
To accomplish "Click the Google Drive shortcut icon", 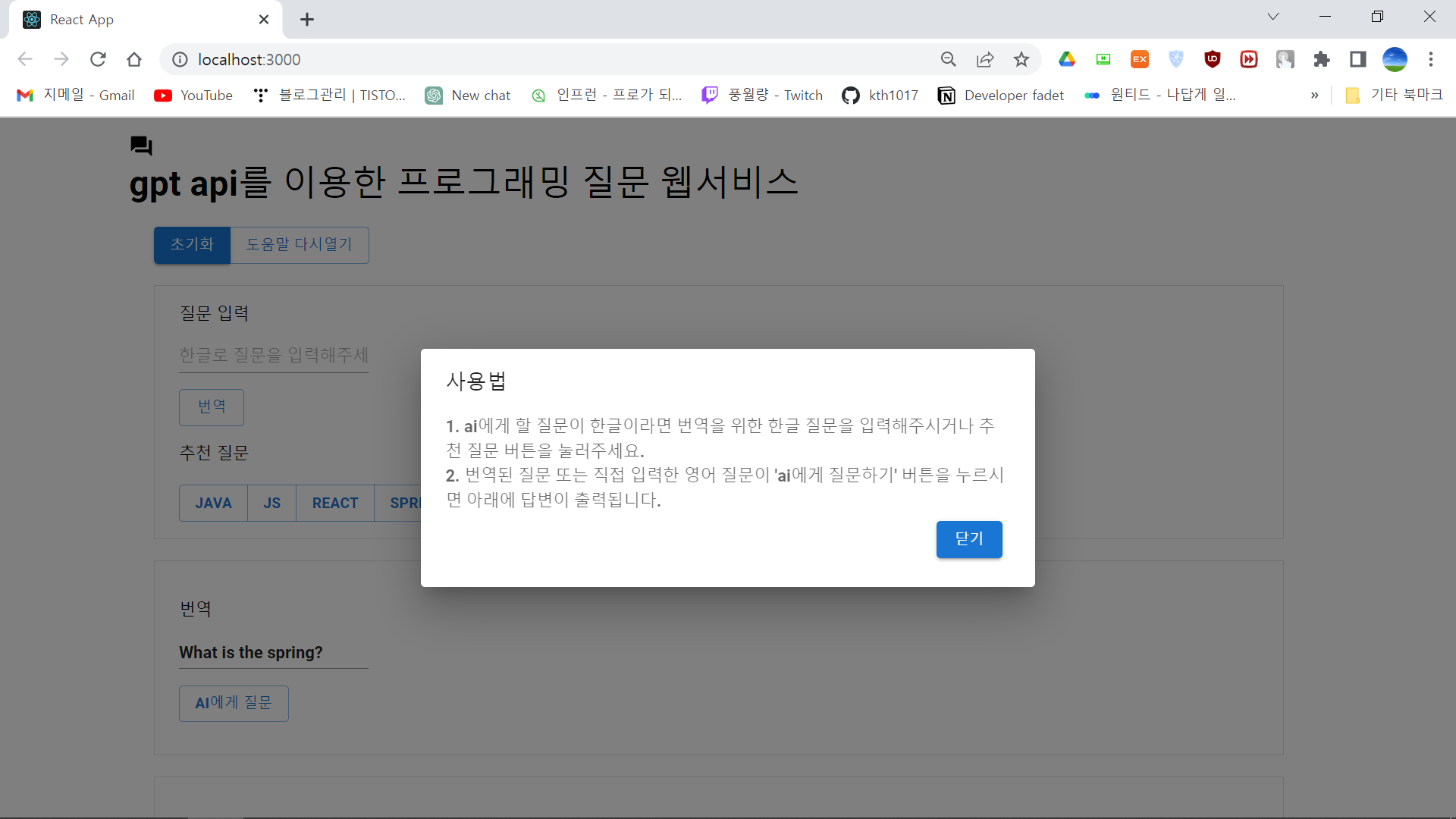I will point(1067,59).
